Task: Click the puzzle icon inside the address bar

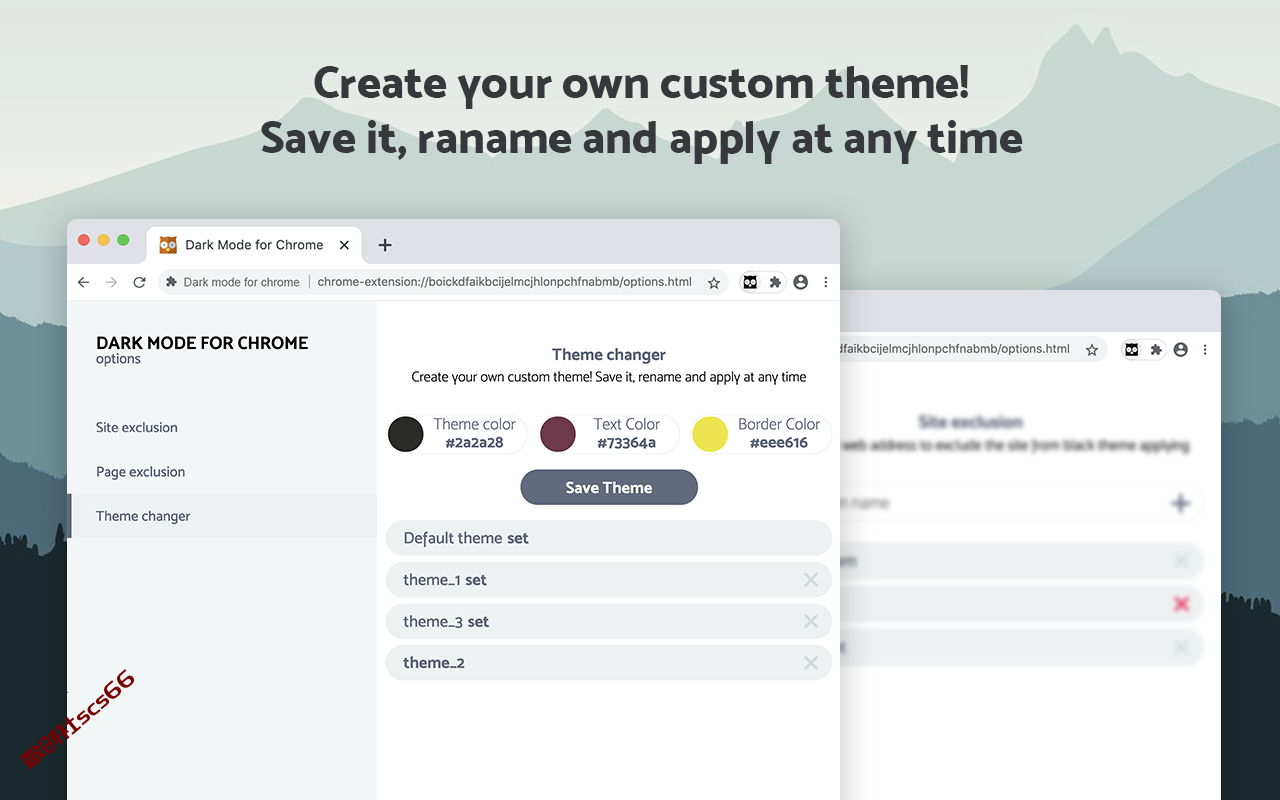Action: [x=172, y=282]
